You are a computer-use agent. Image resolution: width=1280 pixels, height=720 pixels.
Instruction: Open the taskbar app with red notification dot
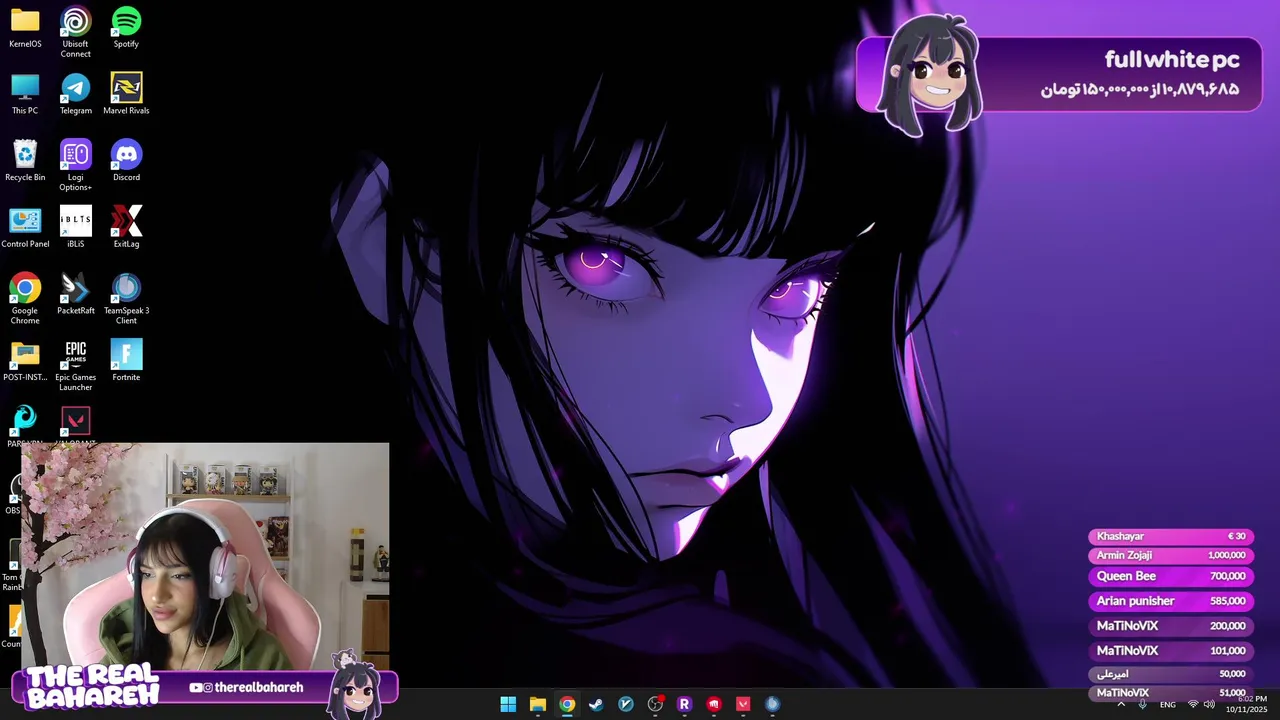pyautogui.click(x=655, y=704)
